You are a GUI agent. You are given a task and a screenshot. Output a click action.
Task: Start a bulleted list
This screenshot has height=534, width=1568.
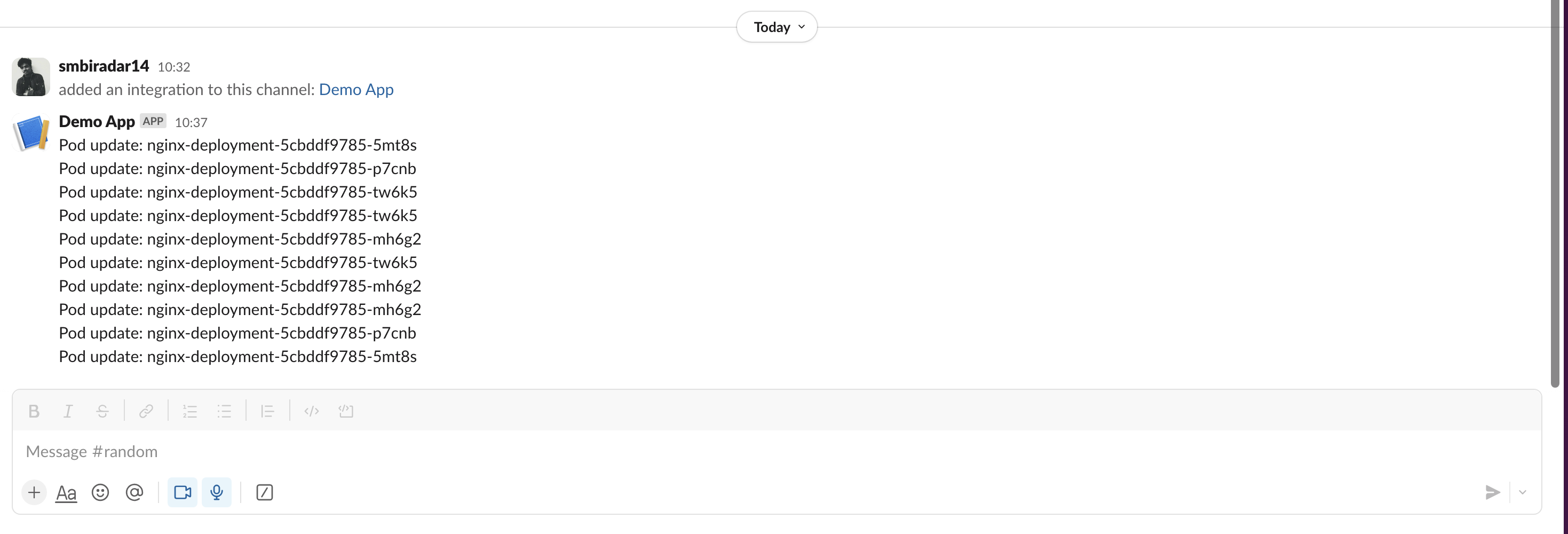(x=224, y=411)
